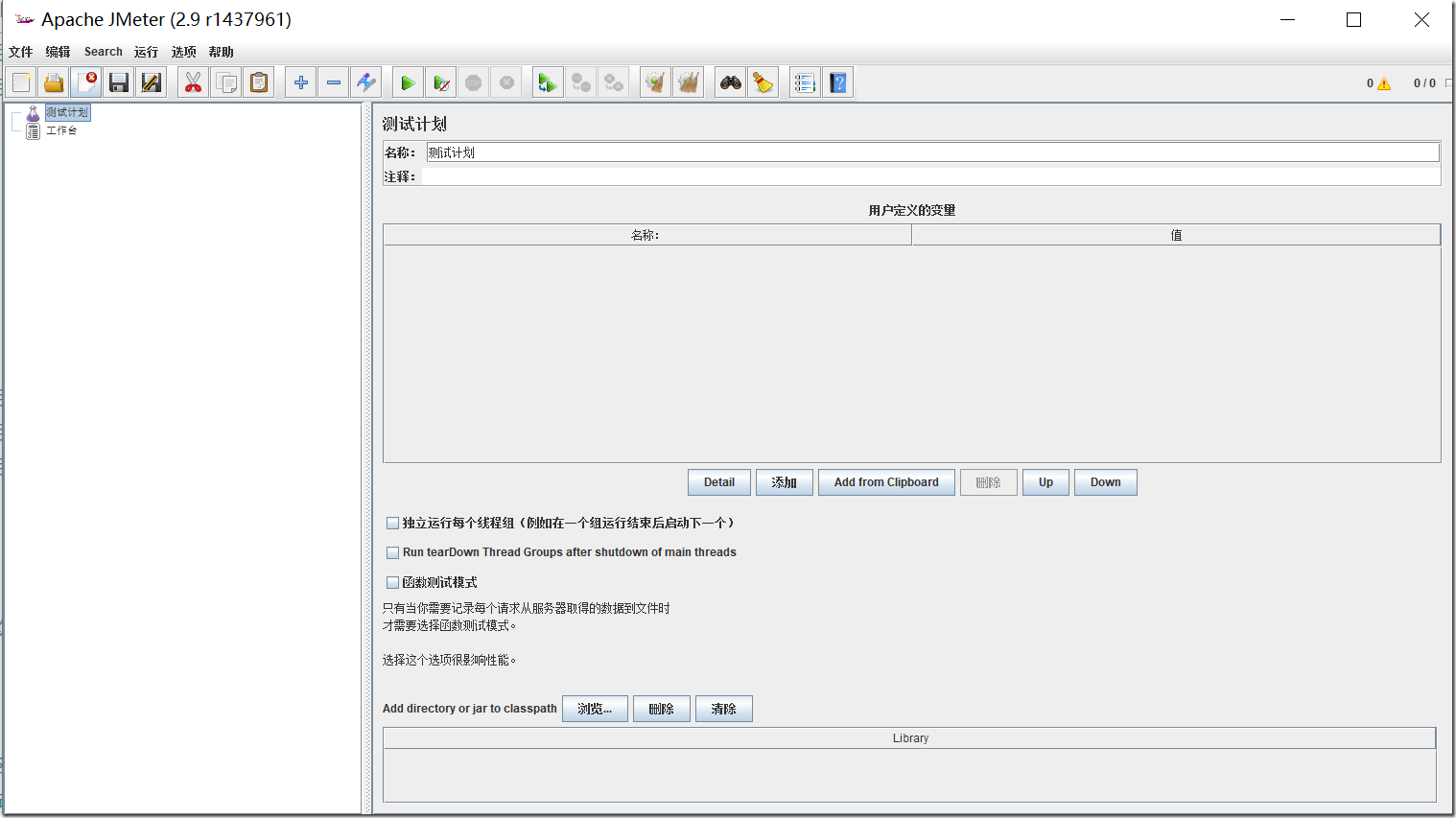Toggle 函数测试模式 checkbox
Viewport: 1456px width, 818px height.
click(x=392, y=582)
